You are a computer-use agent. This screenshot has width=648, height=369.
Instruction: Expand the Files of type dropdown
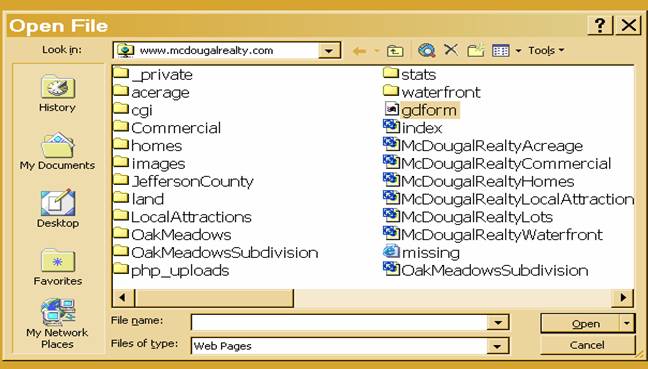(498, 346)
